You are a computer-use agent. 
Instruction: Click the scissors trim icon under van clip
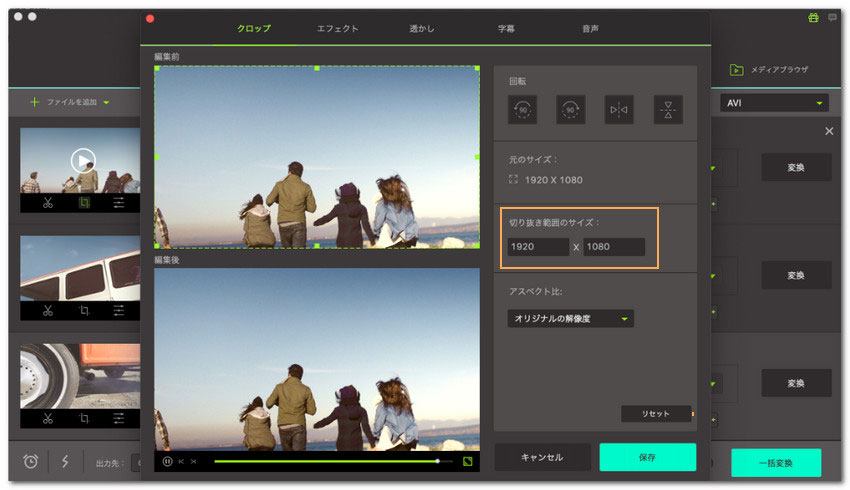tap(48, 311)
